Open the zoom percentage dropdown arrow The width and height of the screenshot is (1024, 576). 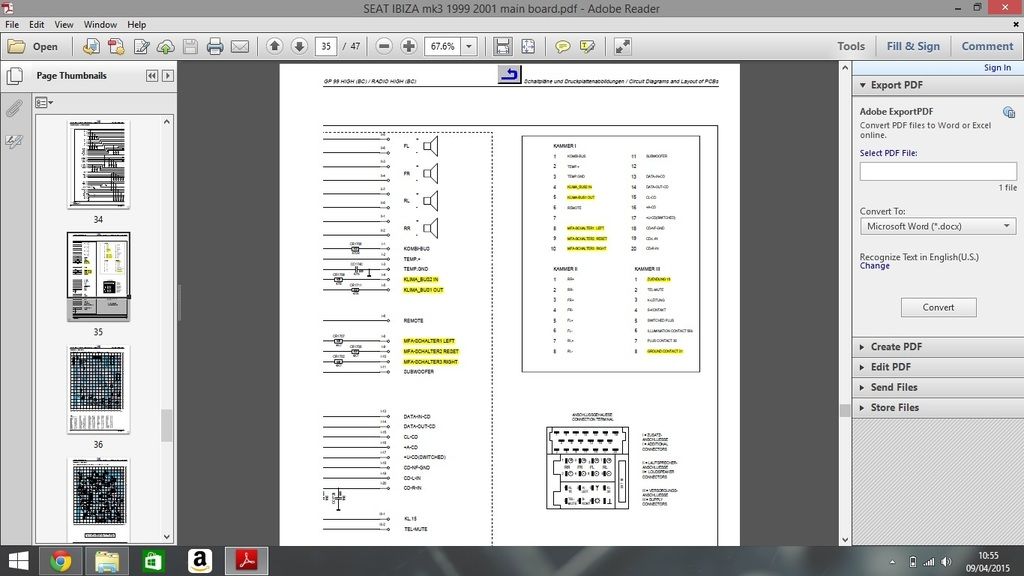click(469, 46)
